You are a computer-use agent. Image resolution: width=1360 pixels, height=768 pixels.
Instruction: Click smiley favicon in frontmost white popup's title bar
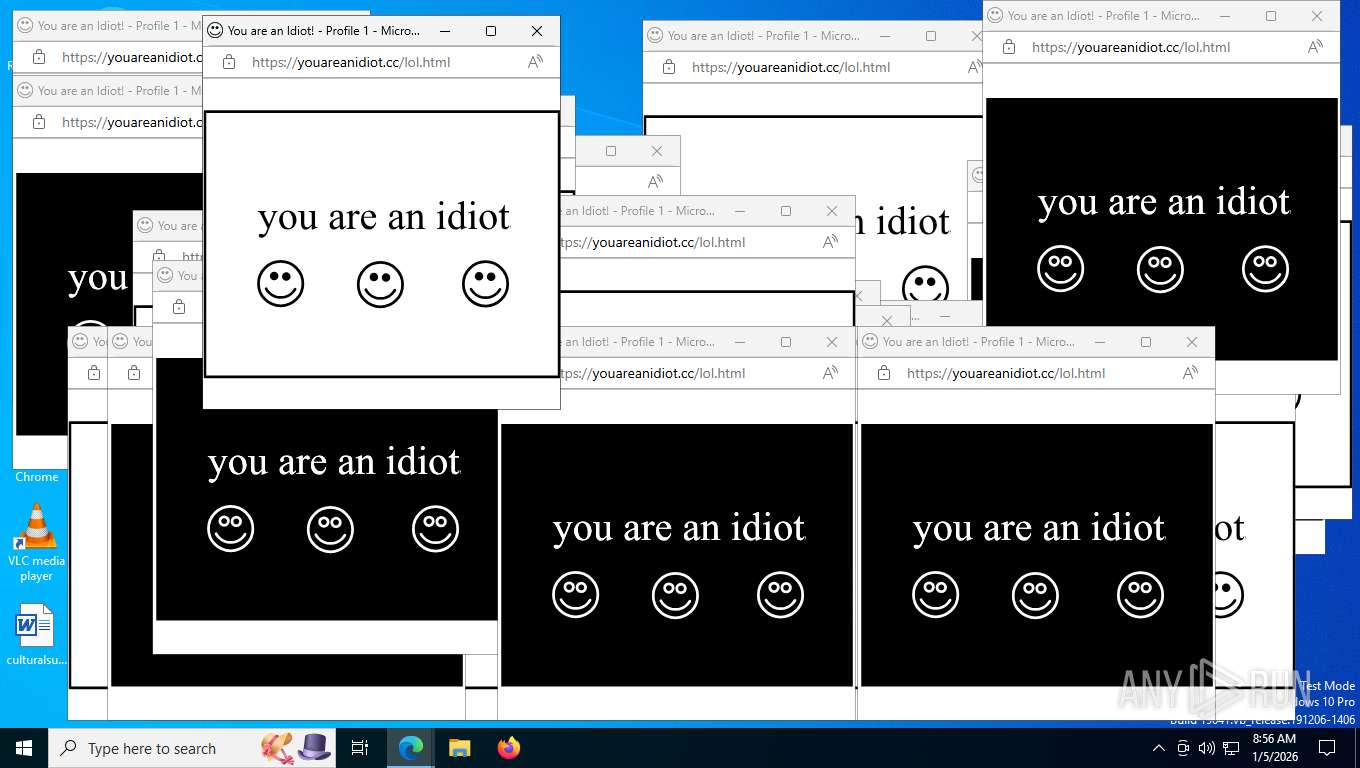click(215, 31)
